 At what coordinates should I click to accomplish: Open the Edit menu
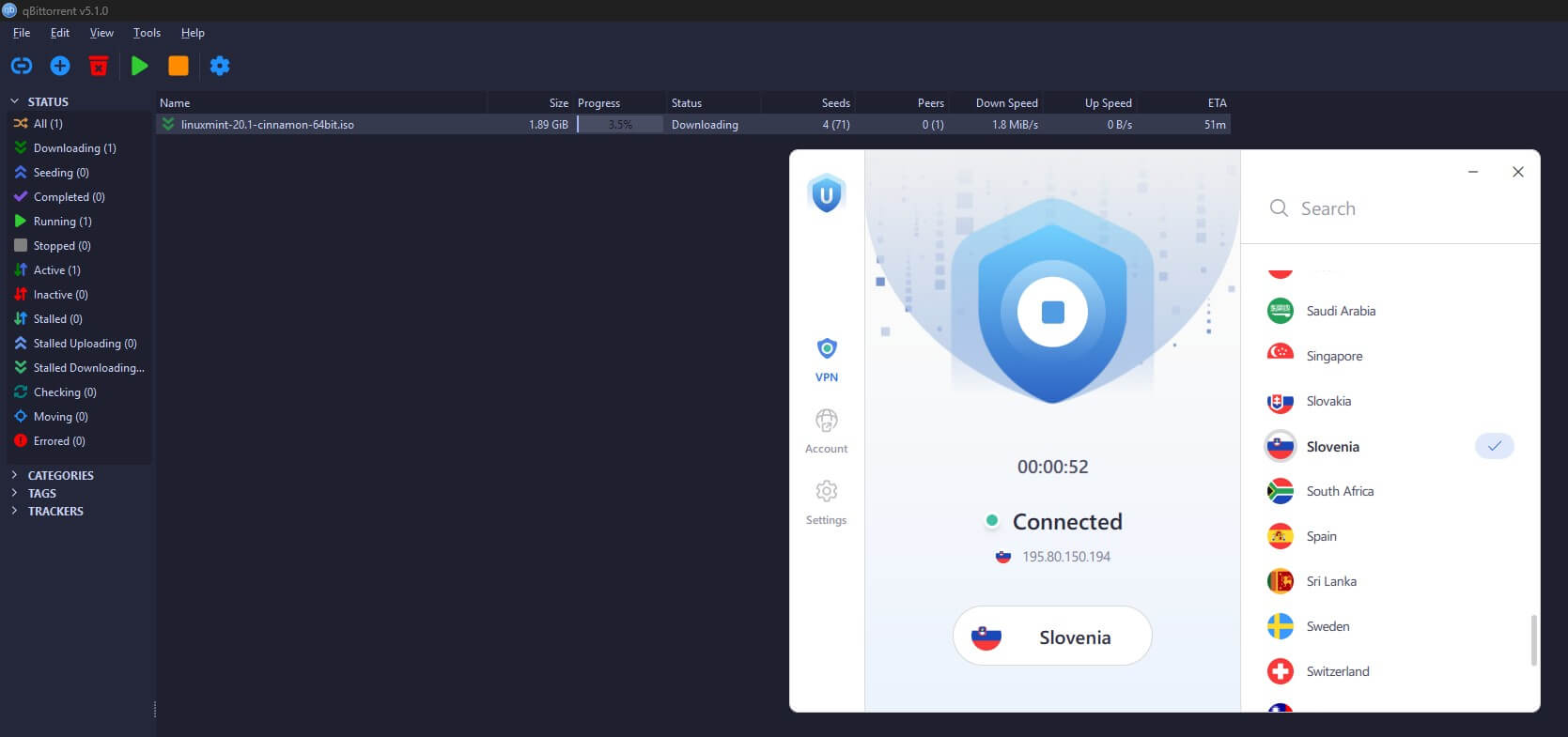(x=60, y=33)
